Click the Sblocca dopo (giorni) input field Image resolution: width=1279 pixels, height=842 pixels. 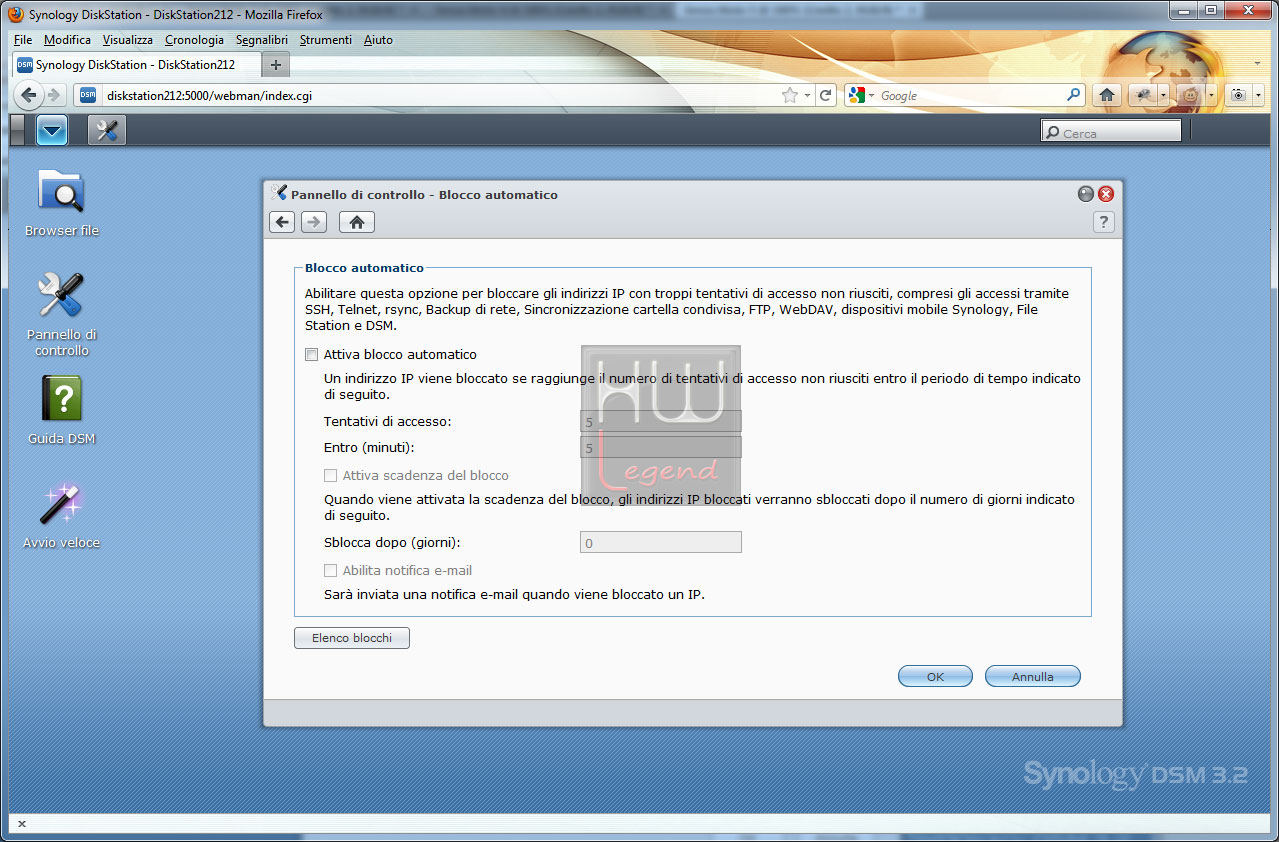661,543
